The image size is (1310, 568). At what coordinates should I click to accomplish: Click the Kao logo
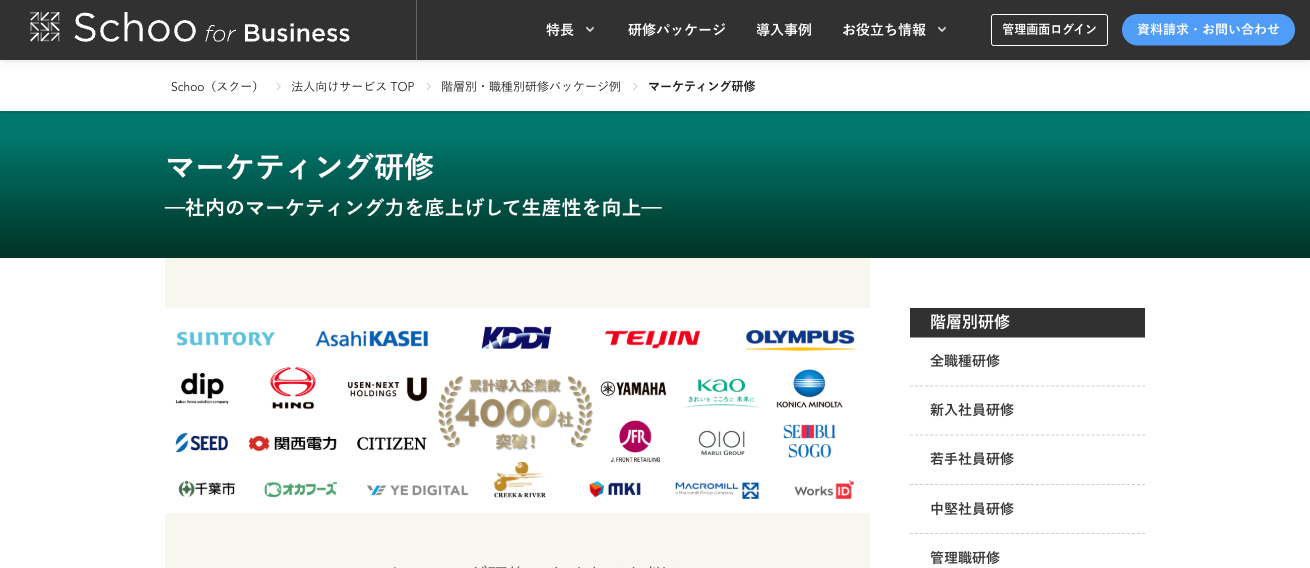tap(721, 391)
